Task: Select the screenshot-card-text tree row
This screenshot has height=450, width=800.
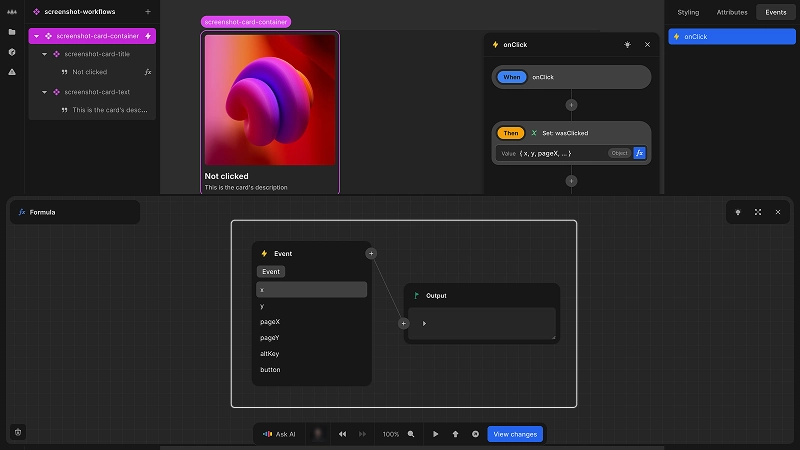Action: [92, 92]
